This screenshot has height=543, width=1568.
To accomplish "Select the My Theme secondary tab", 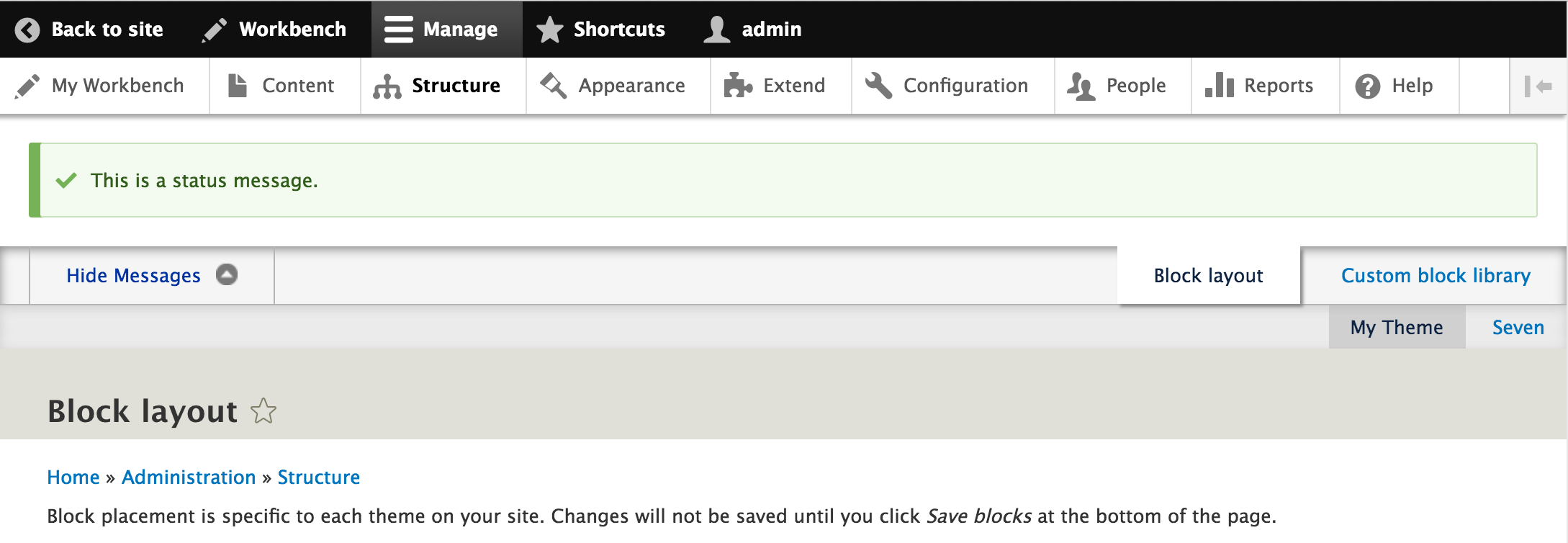I will coord(1397,328).
